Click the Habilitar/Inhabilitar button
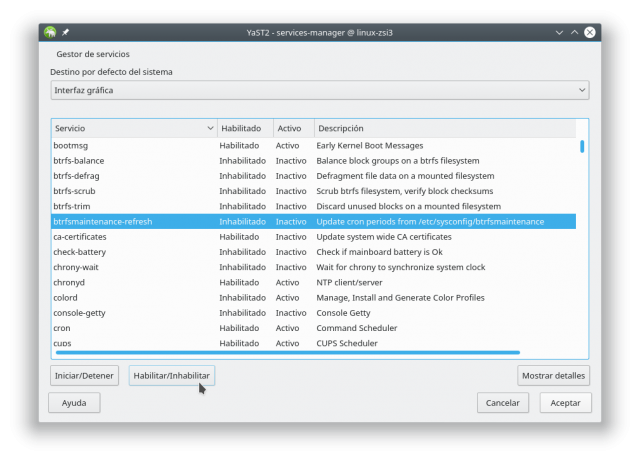The width and height of the screenshot is (640, 461). tap(171, 376)
